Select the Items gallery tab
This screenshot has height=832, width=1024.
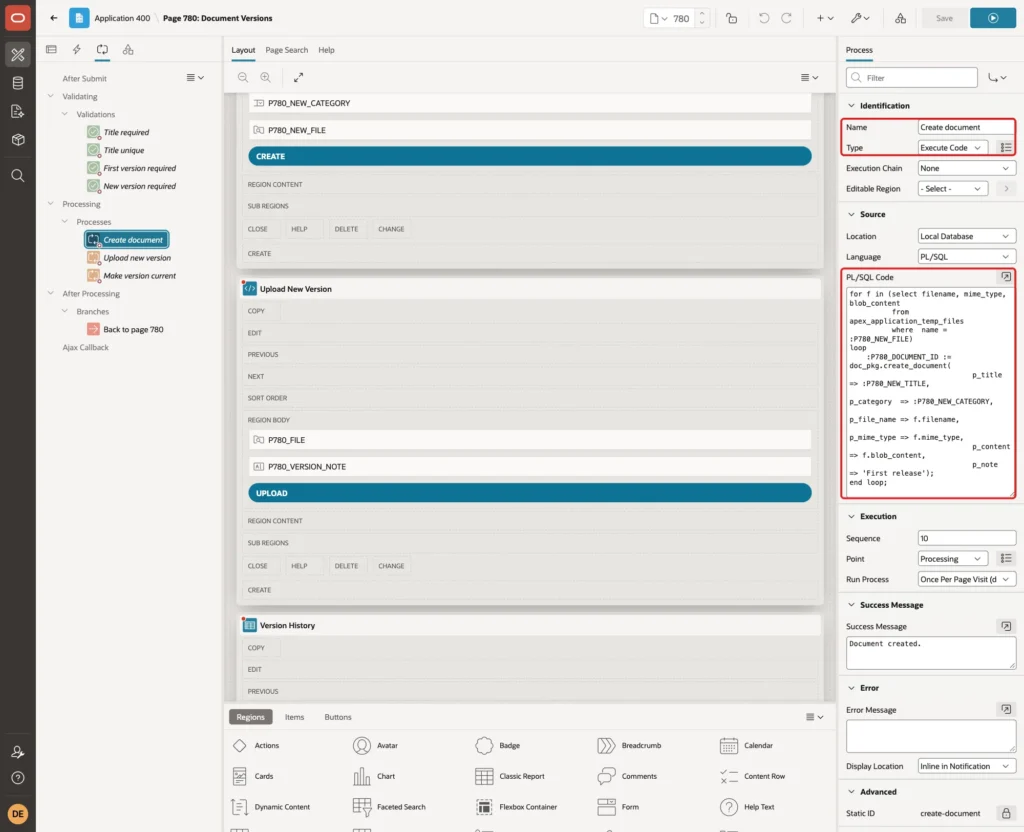coord(294,717)
